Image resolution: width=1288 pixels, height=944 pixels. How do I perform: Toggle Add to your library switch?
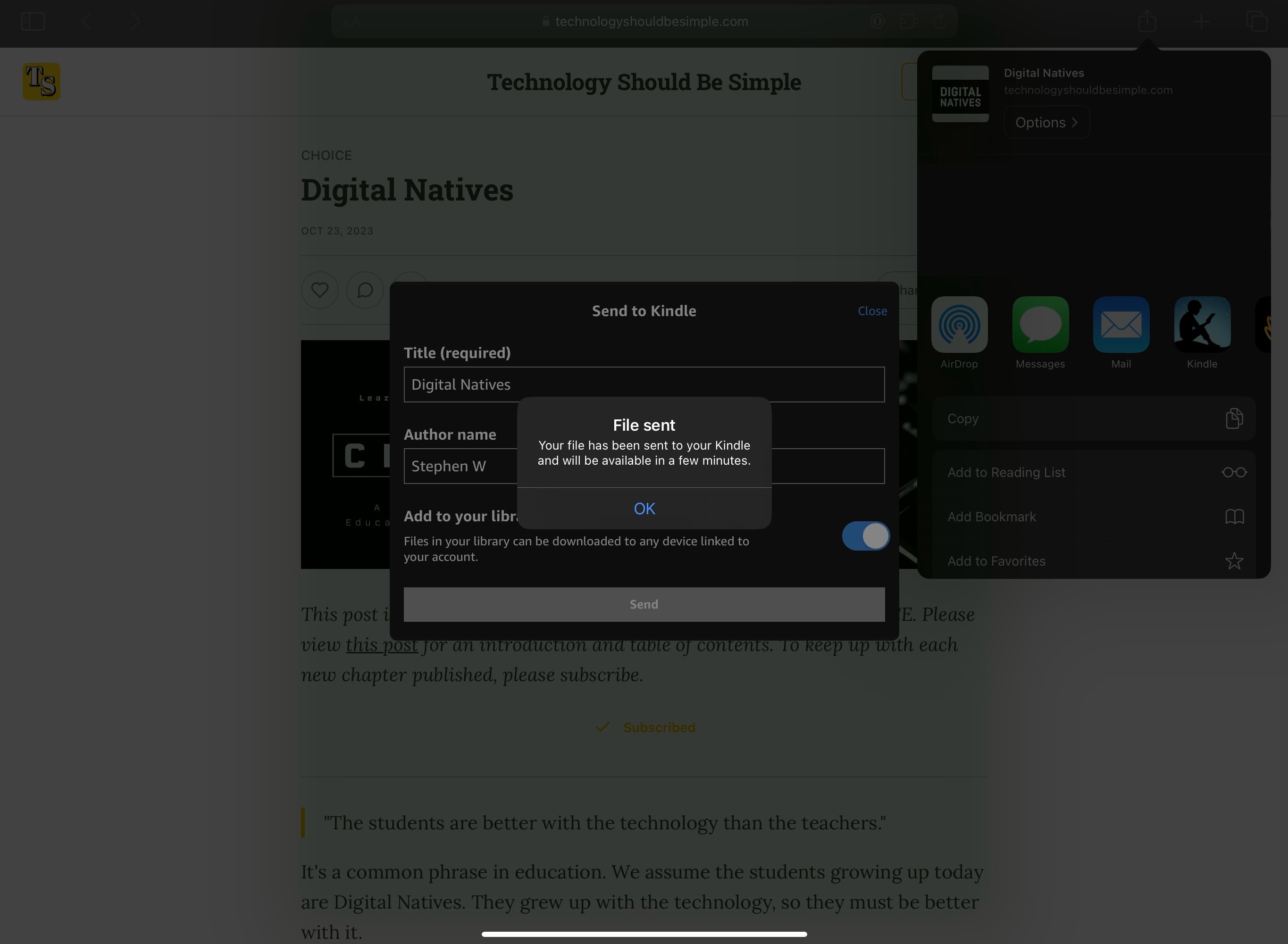click(865, 536)
